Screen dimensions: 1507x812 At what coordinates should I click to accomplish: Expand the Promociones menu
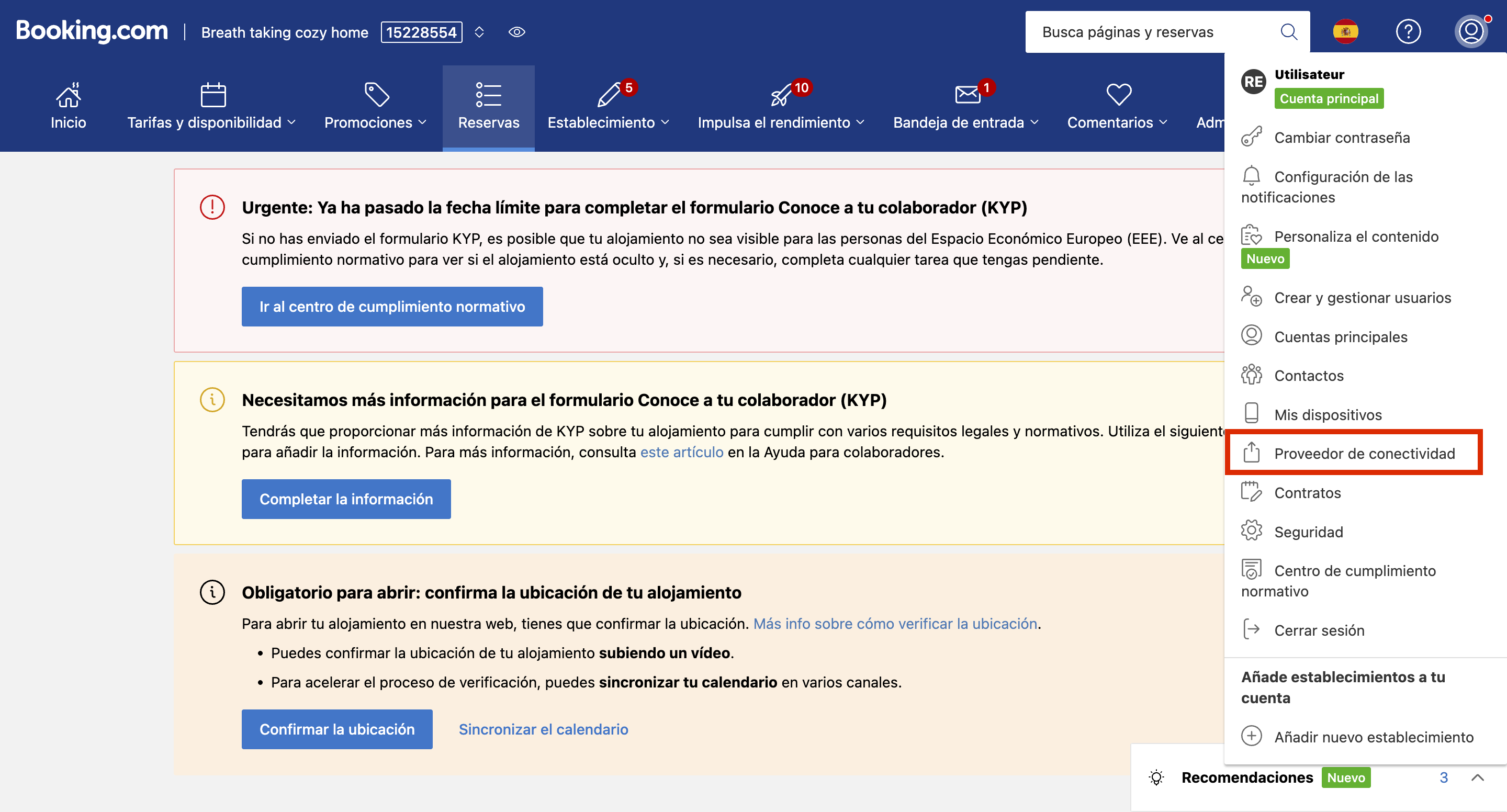pyautogui.click(x=375, y=122)
